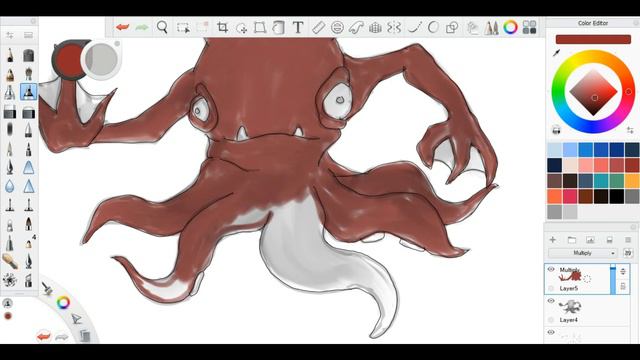Pick the light blue palette swatch

[554, 150]
